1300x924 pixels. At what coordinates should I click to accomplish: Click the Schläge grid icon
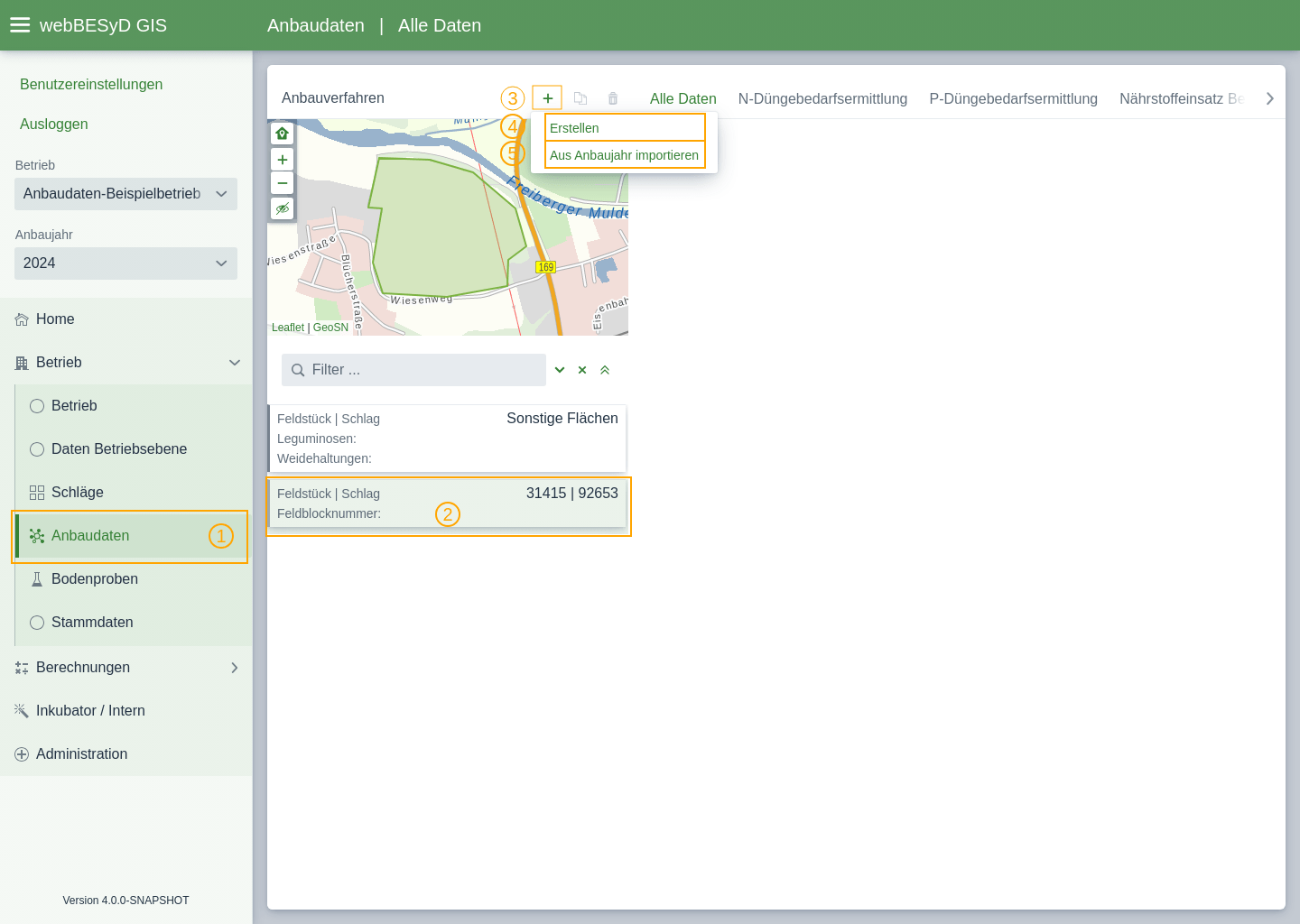[37, 493]
